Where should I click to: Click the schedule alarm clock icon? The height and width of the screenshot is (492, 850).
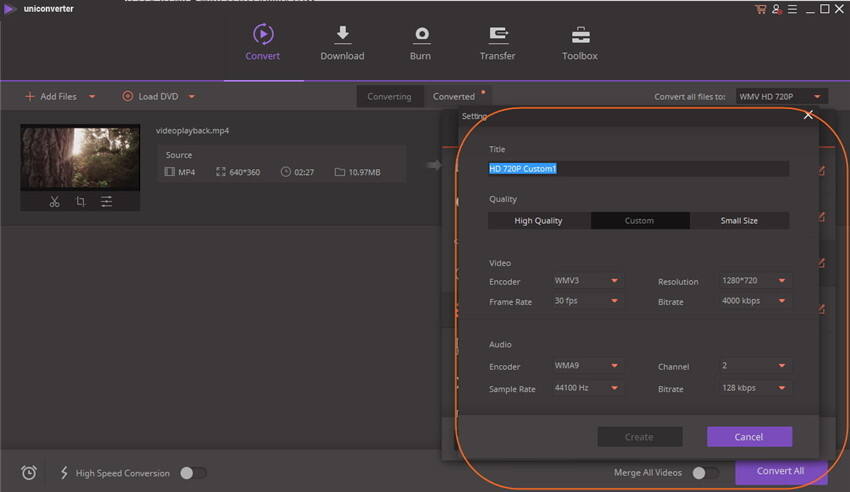pyautogui.click(x=29, y=472)
